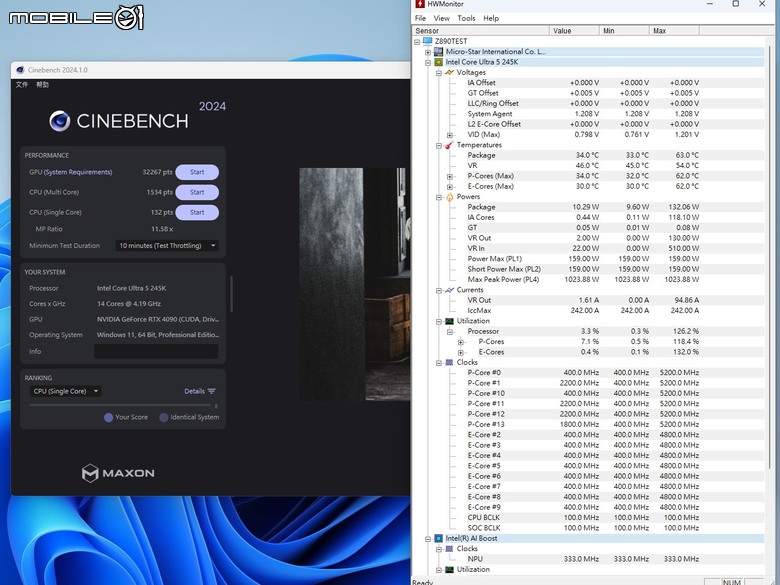Collapse the Voltages group
This screenshot has height=585, width=780.
pyautogui.click(x=439, y=73)
